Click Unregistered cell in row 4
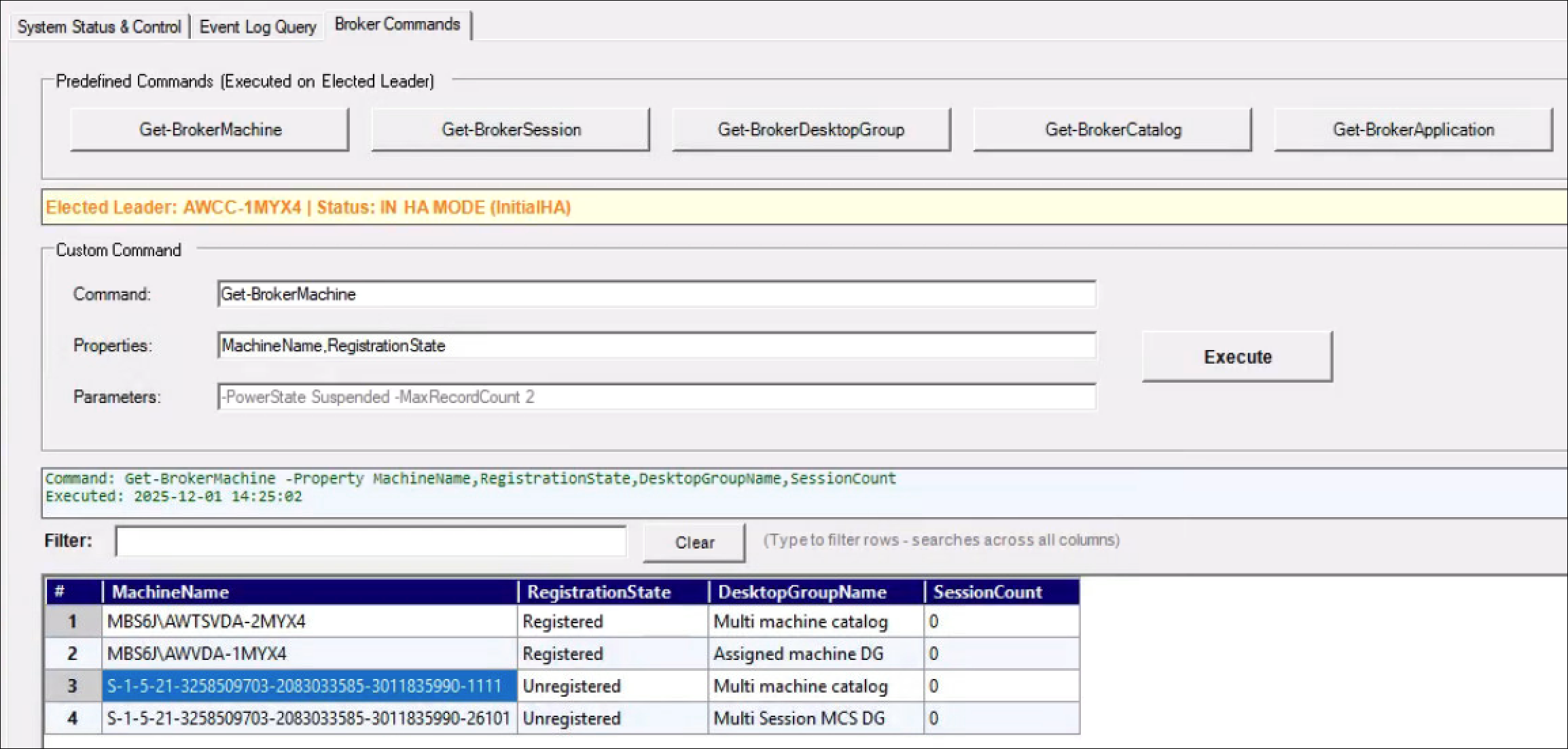This screenshot has height=749, width=1568. click(x=613, y=718)
